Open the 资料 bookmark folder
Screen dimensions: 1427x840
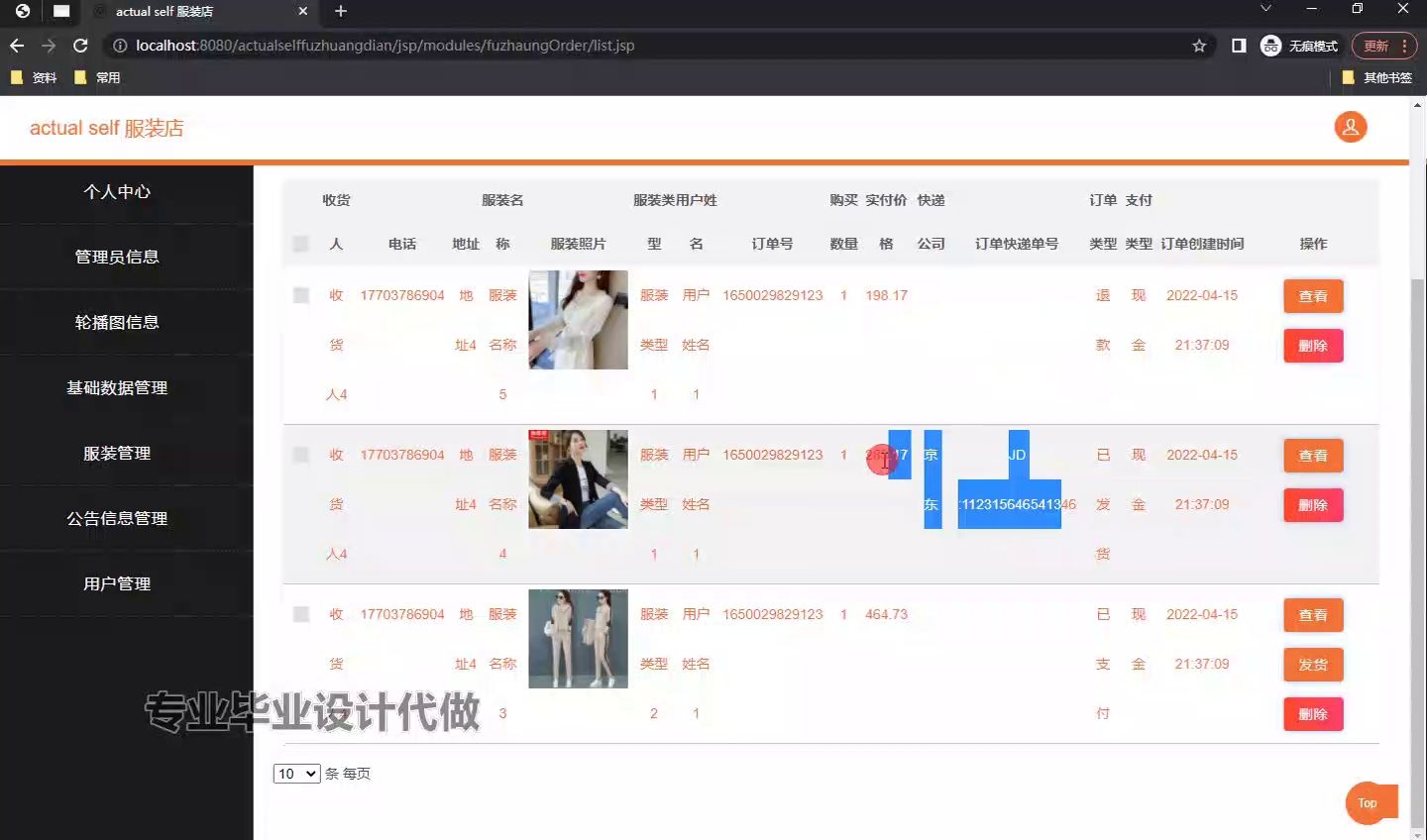point(34,77)
